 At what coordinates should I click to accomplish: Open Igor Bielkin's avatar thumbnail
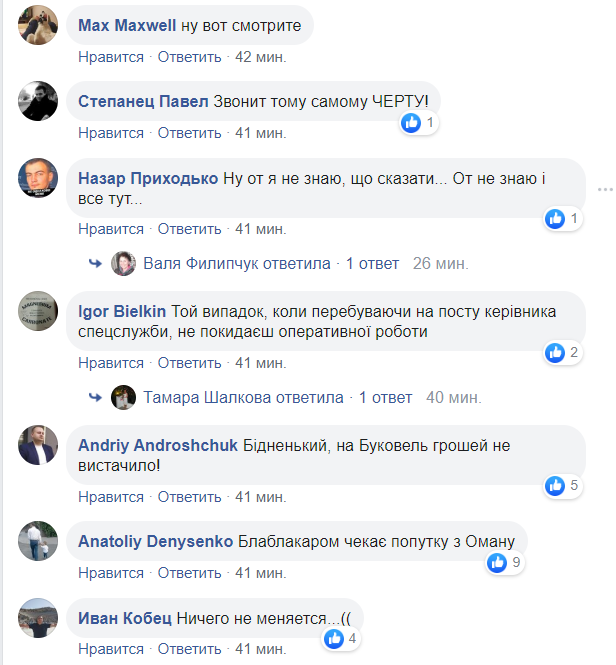click(38, 312)
